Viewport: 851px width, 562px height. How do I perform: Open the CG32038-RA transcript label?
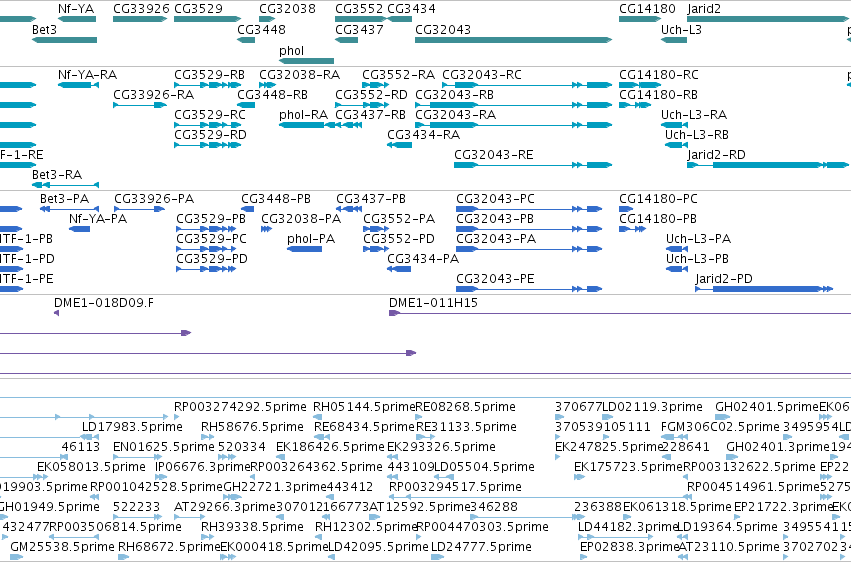300,74
